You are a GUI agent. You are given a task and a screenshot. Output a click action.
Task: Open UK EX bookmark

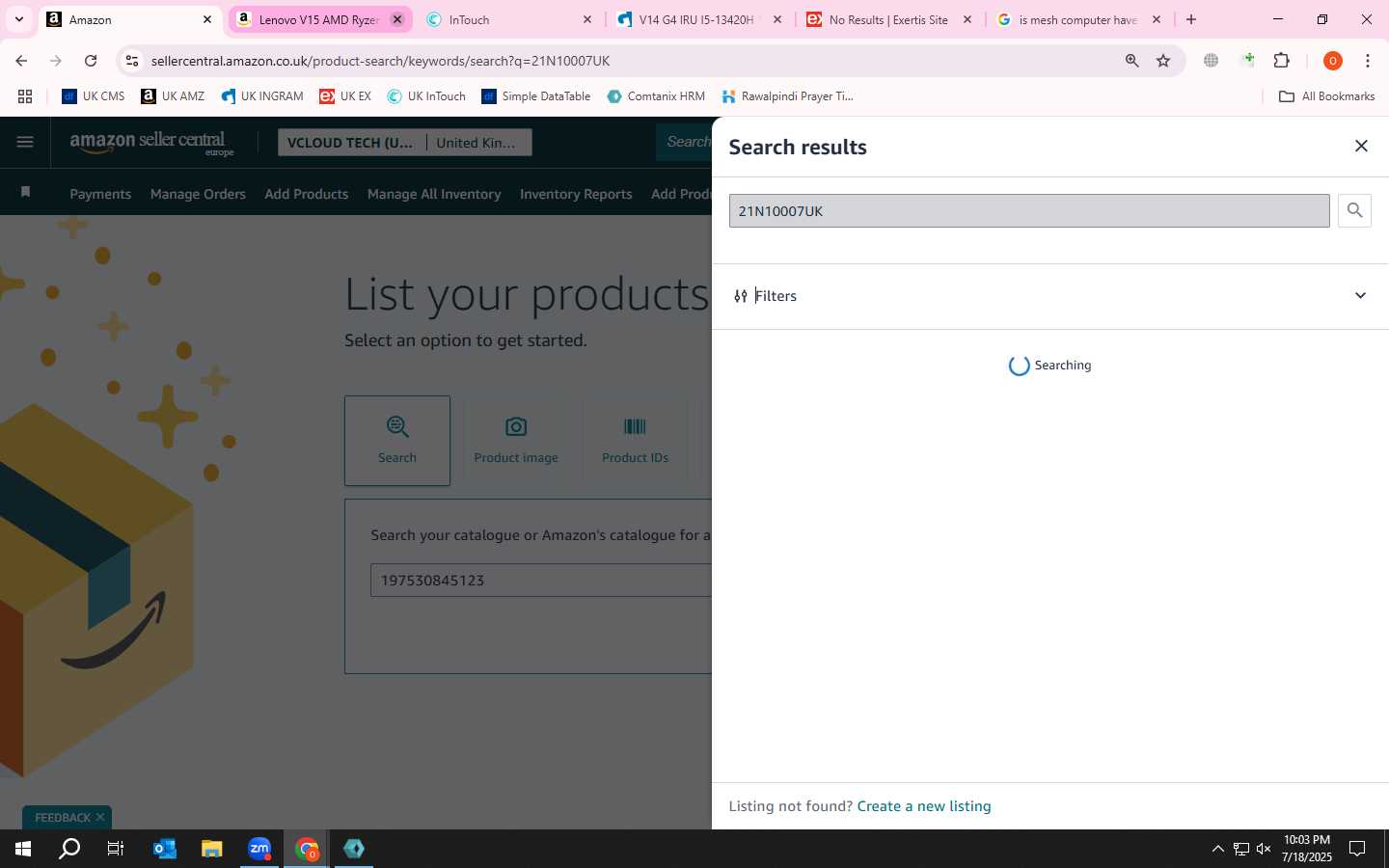[x=345, y=96]
